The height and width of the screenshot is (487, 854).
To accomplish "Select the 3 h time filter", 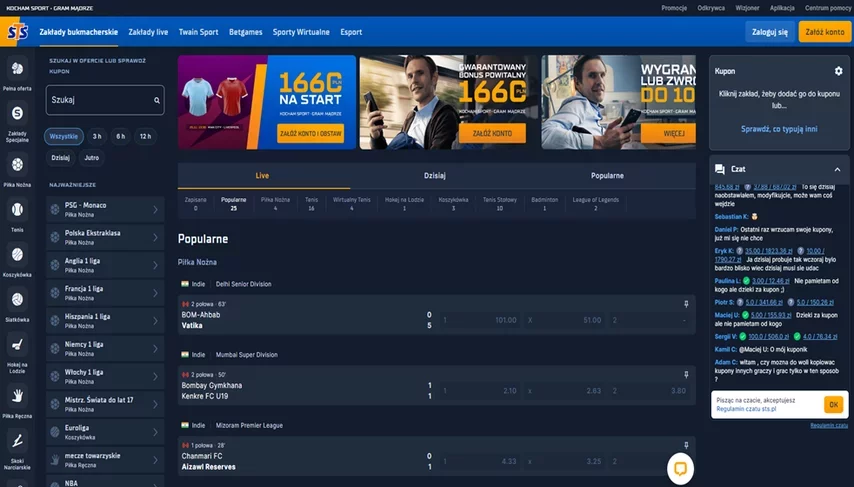I will pyautogui.click(x=97, y=136).
